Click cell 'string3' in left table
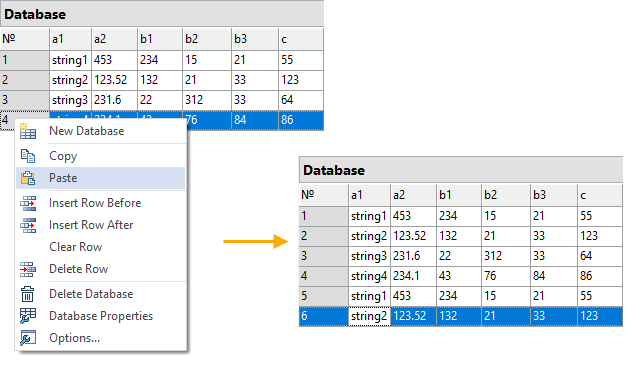The width and height of the screenshot is (629, 365). point(71,100)
